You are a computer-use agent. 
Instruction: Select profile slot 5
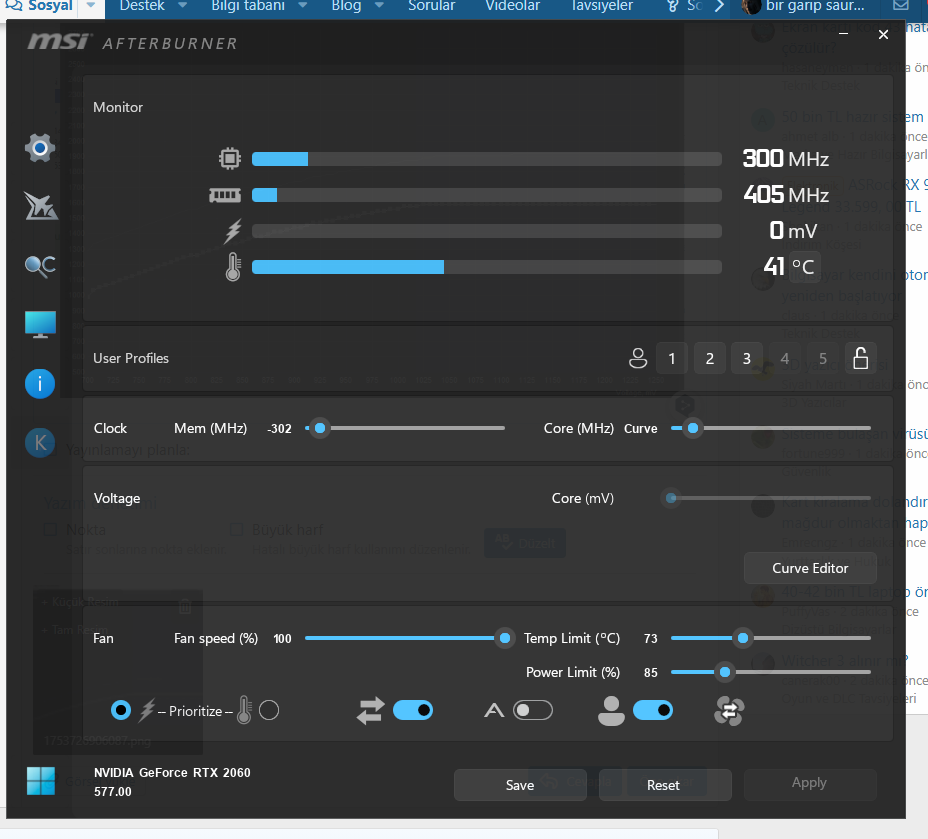(x=823, y=358)
